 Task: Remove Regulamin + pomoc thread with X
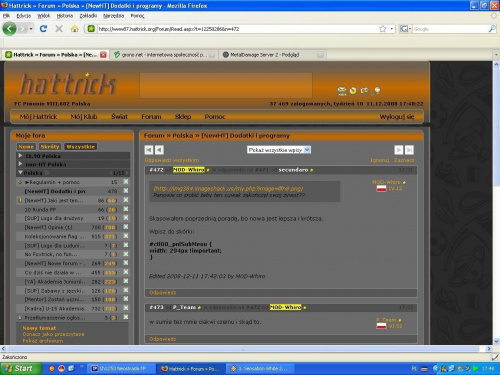coord(126,182)
